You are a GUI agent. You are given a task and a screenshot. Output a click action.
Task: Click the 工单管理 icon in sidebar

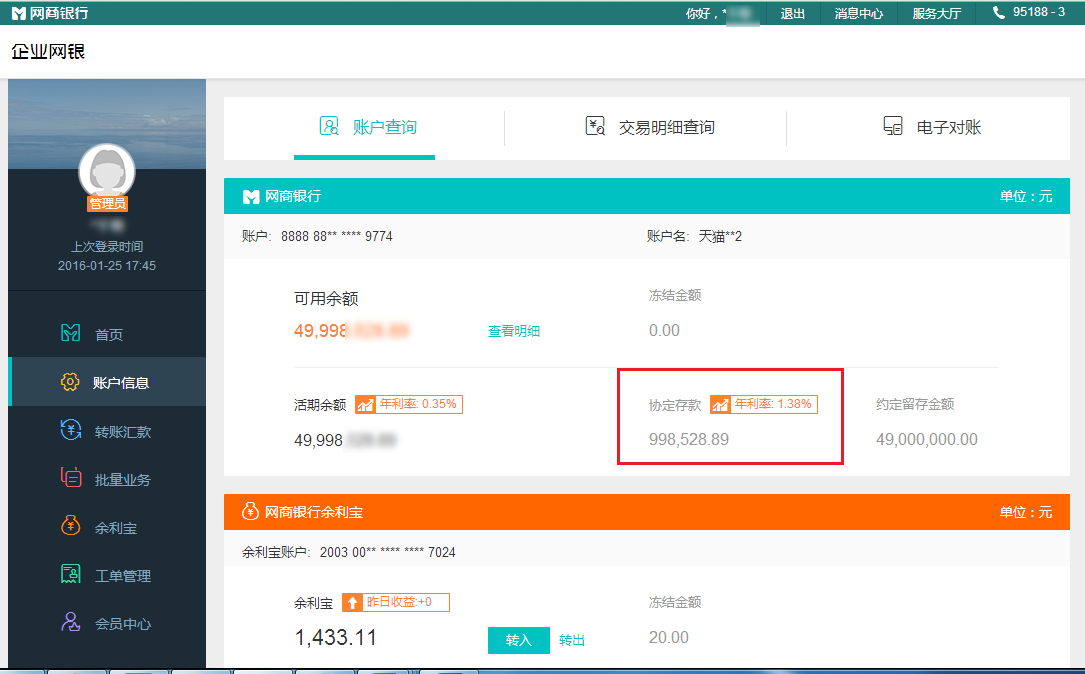(71, 574)
